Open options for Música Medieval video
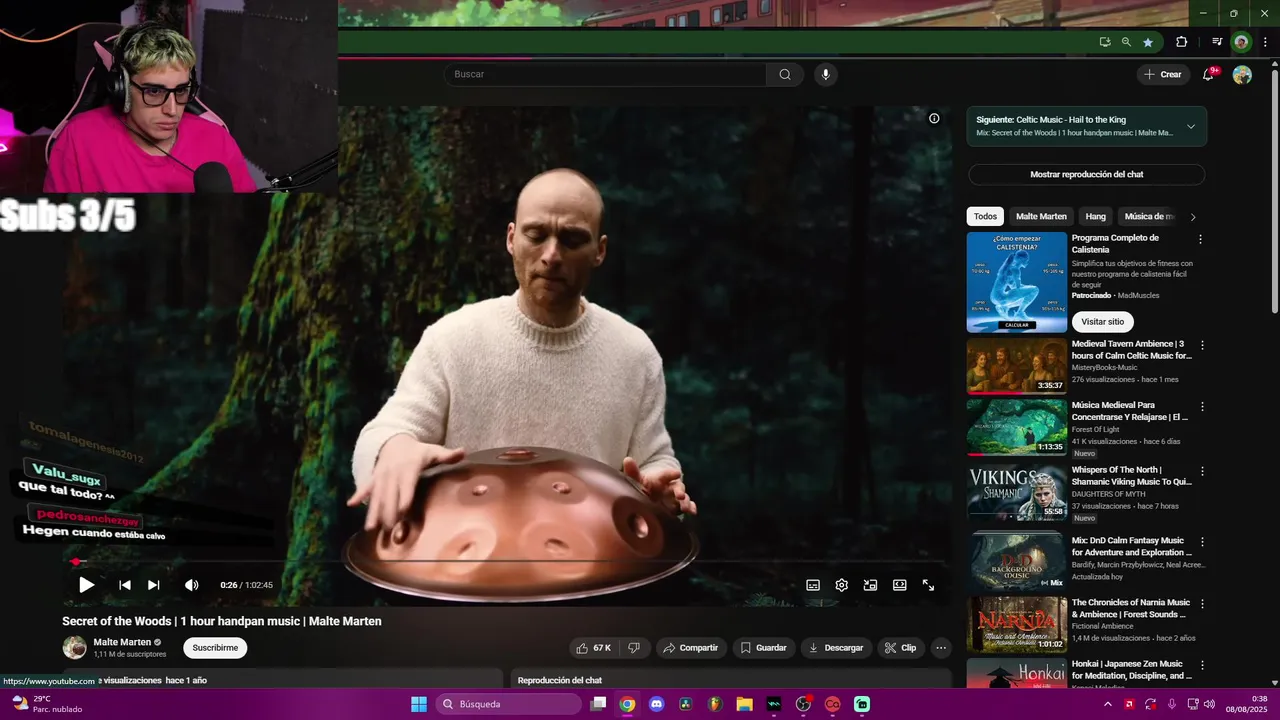Image resolution: width=1280 pixels, height=720 pixels. 1202,407
